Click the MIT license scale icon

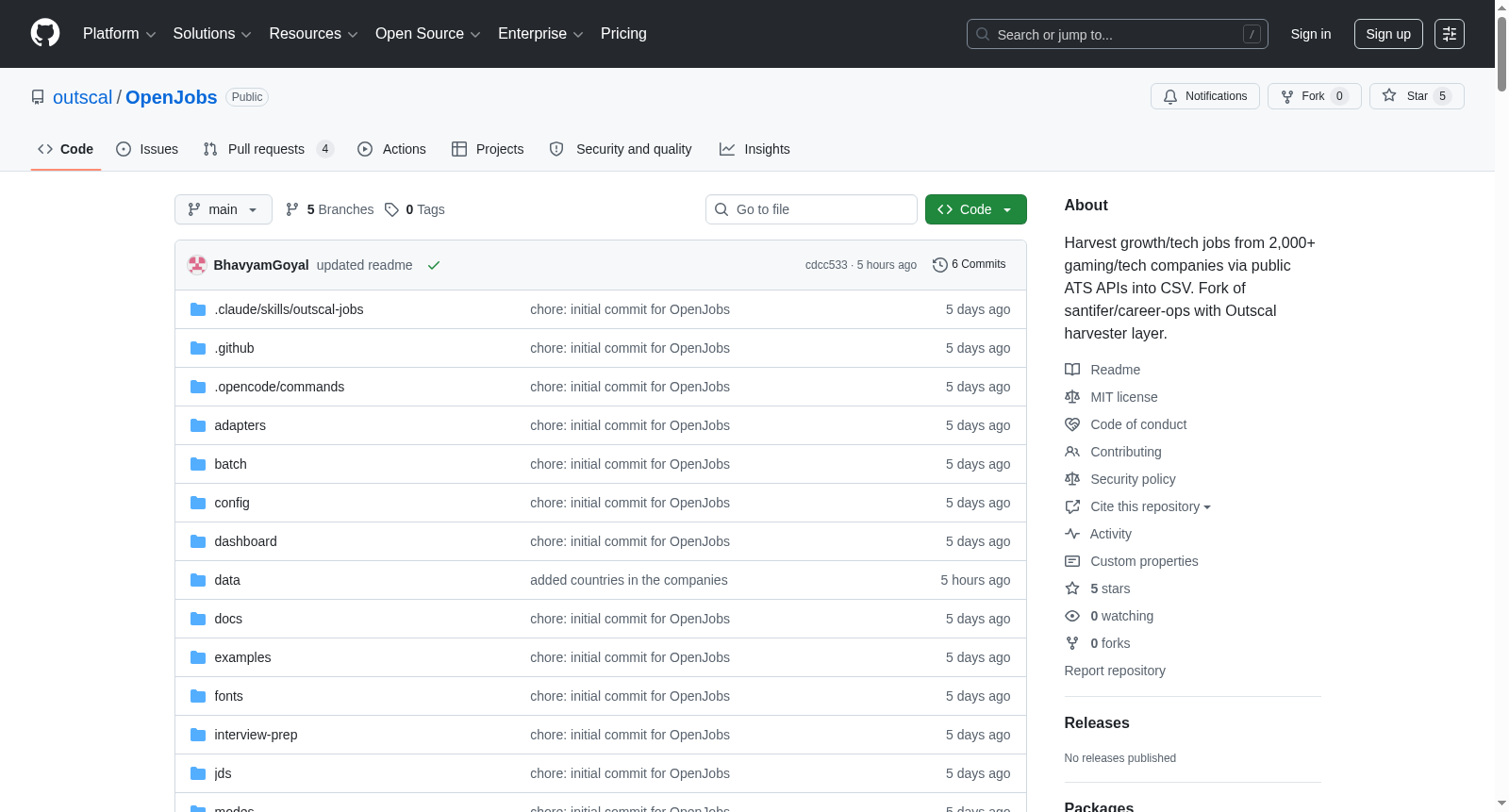(x=1072, y=397)
